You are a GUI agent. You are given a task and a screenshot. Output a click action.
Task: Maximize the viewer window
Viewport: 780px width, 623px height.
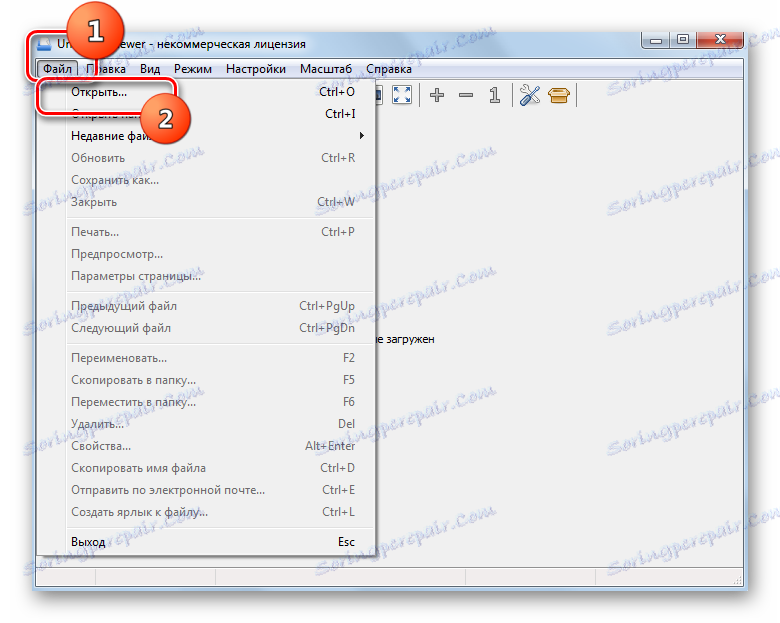[x=683, y=39]
